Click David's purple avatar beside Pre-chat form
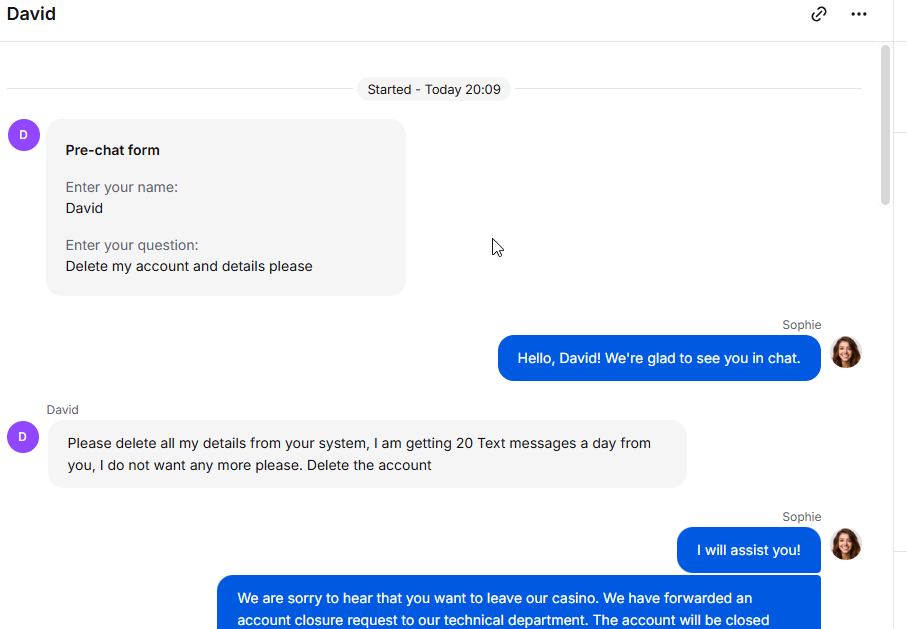The width and height of the screenshot is (907, 629). (24, 135)
